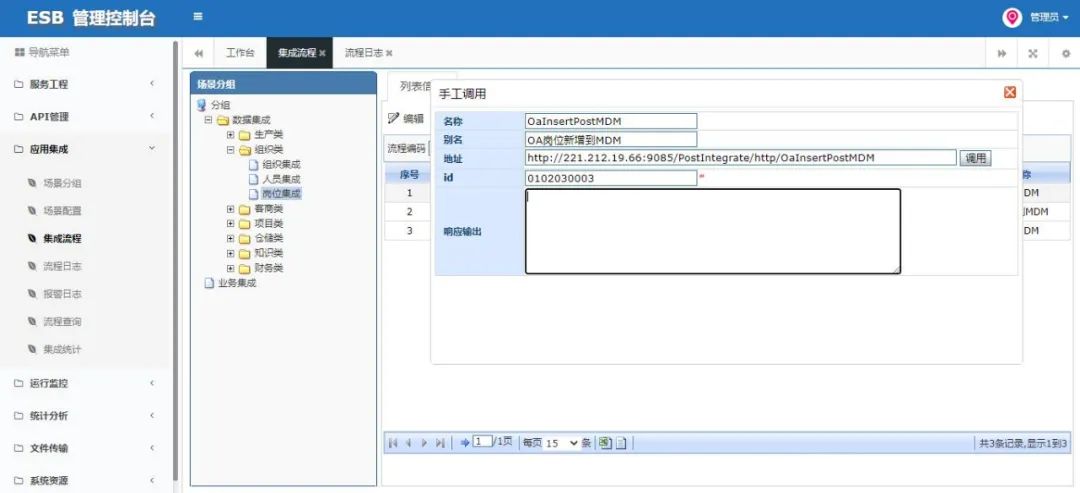The image size is (1080, 493).
Task: Select 组织集成 tree item
Action: tap(281, 165)
